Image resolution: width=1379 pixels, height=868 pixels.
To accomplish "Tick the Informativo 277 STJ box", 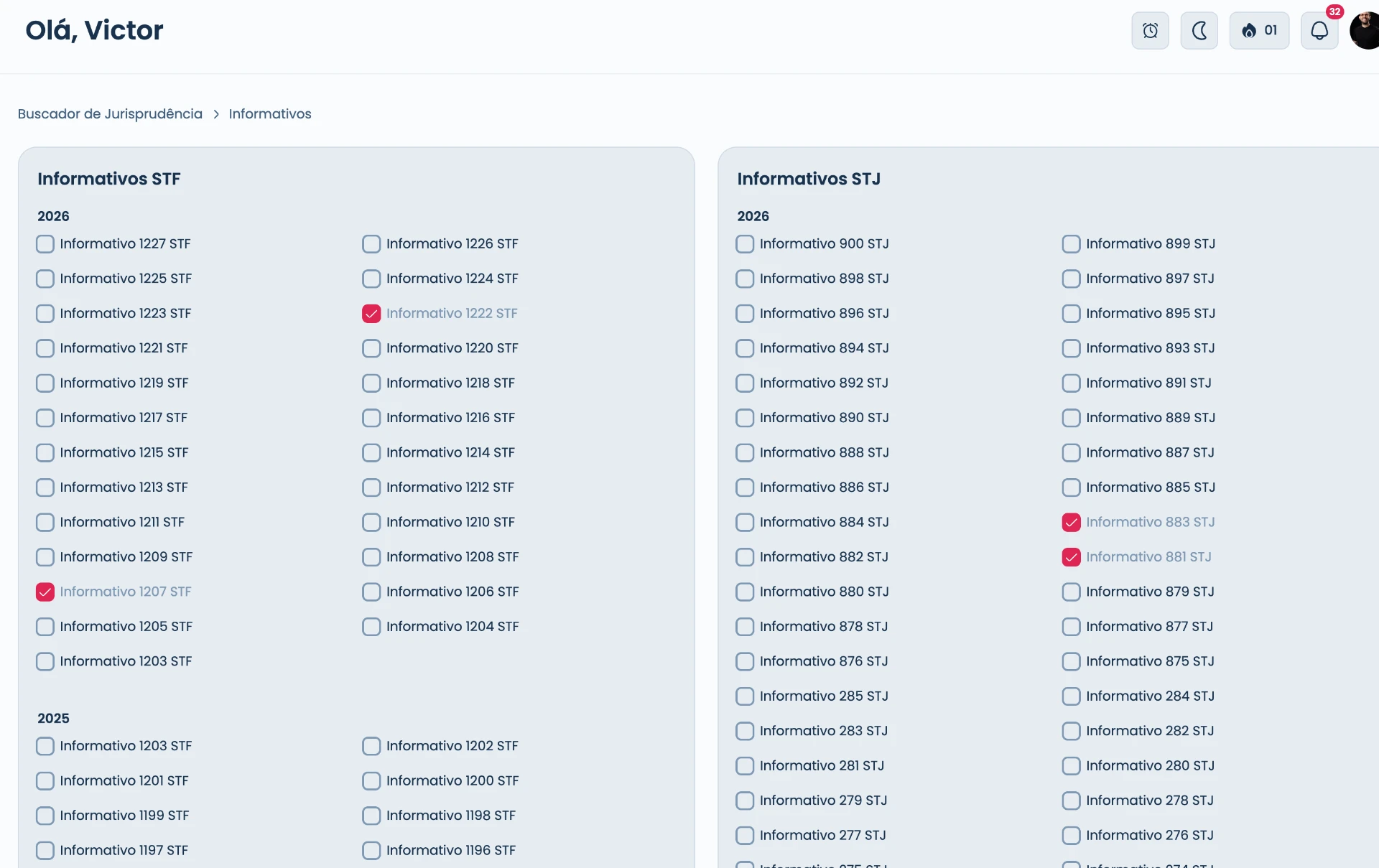I will tap(745, 836).
